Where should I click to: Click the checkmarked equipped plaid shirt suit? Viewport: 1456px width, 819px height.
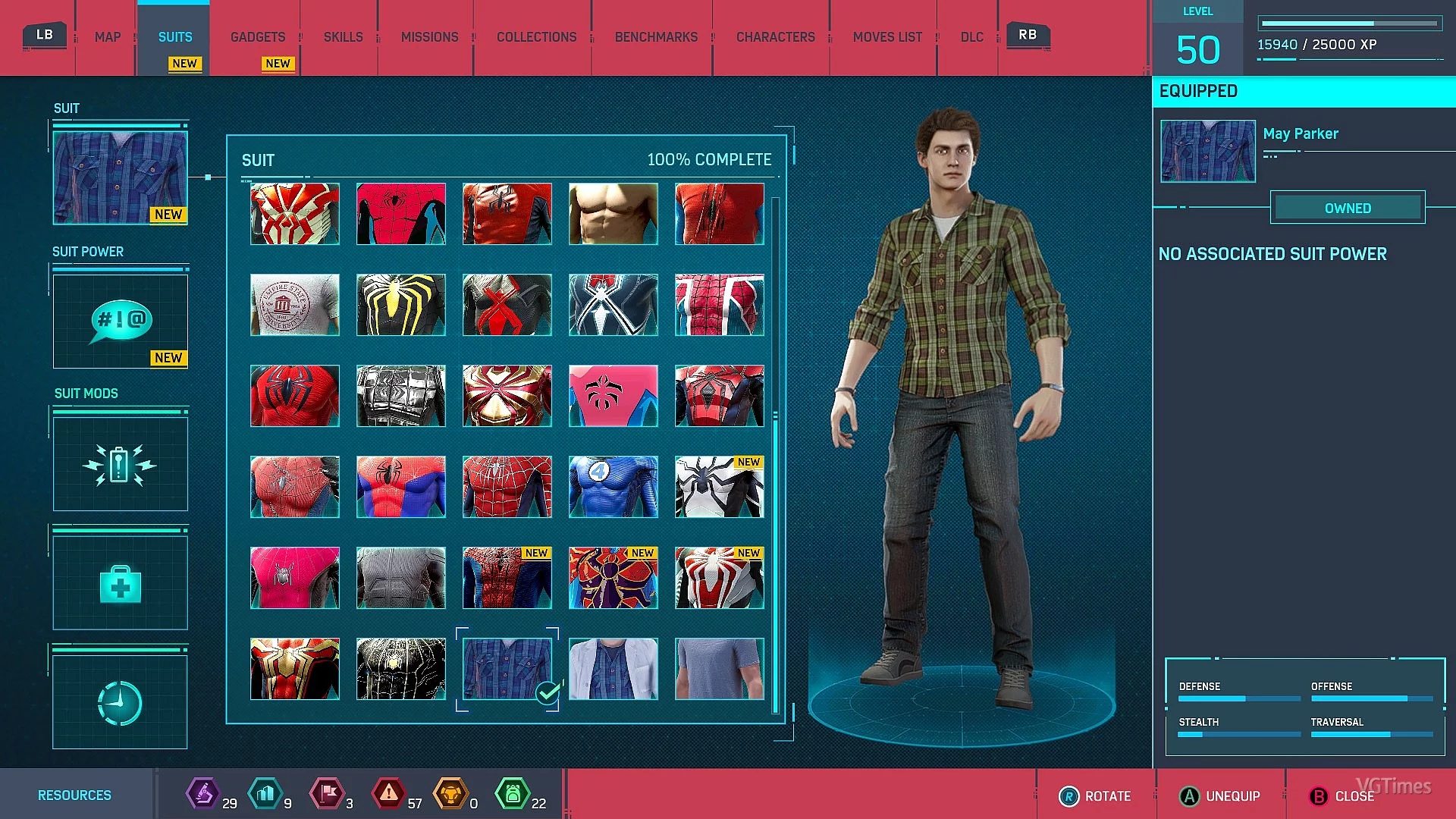pos(507,669)
